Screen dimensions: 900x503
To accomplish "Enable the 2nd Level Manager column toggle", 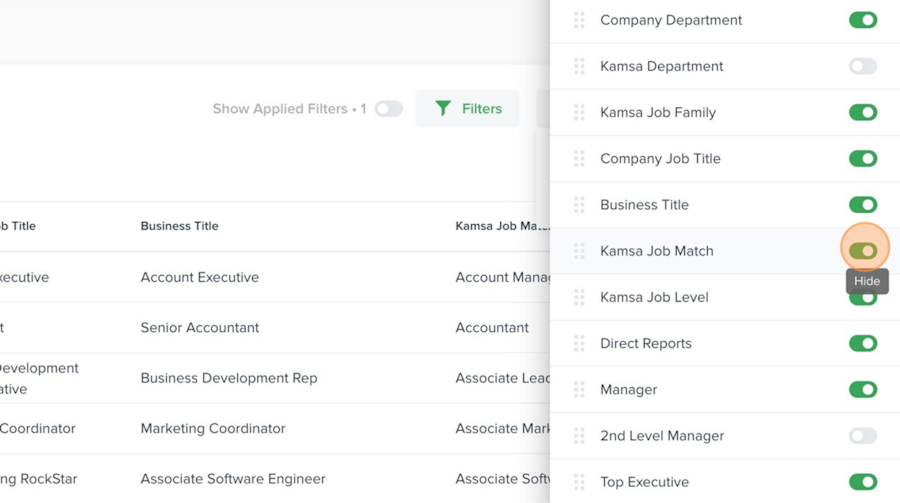I will [x=863, y=435].
